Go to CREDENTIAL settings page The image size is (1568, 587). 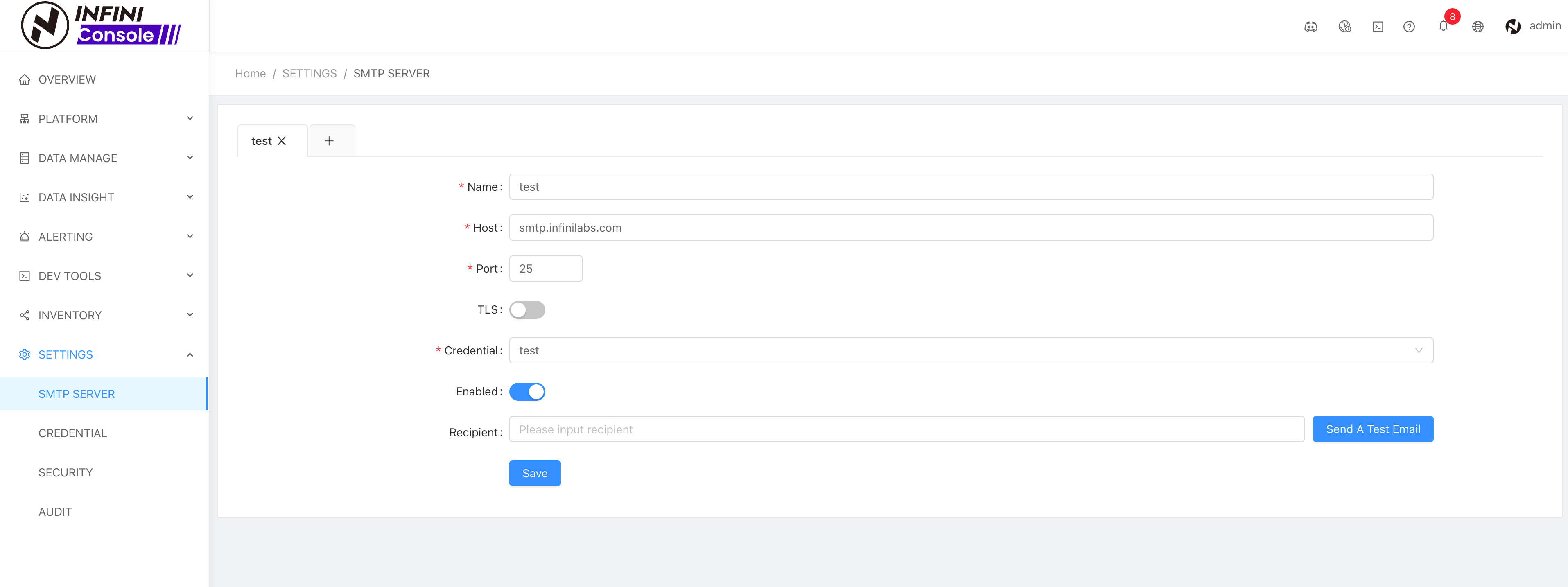point(72,433)
